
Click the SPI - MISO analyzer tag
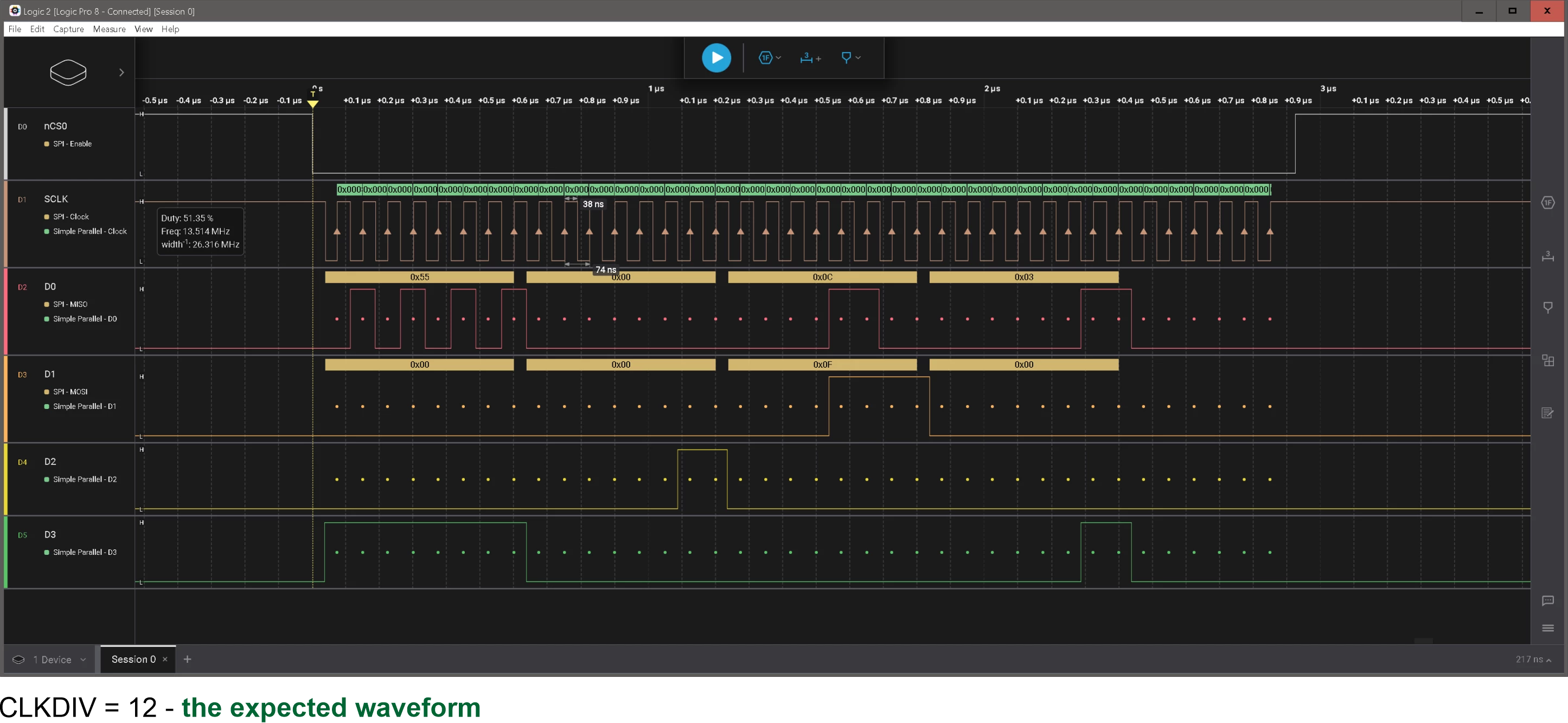tap(66, 304)
